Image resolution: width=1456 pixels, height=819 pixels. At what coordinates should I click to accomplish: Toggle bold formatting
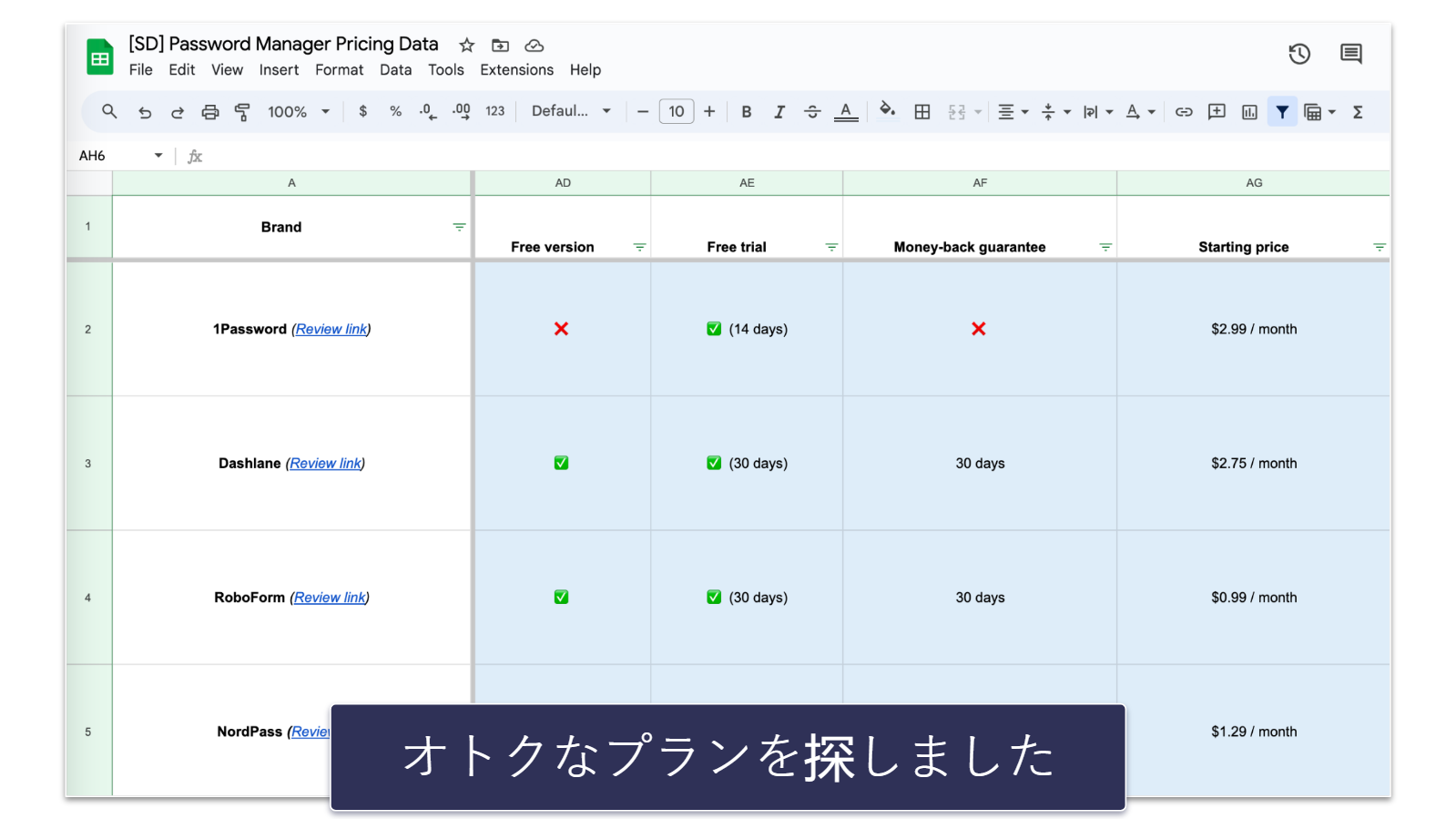tap(747, 111)
